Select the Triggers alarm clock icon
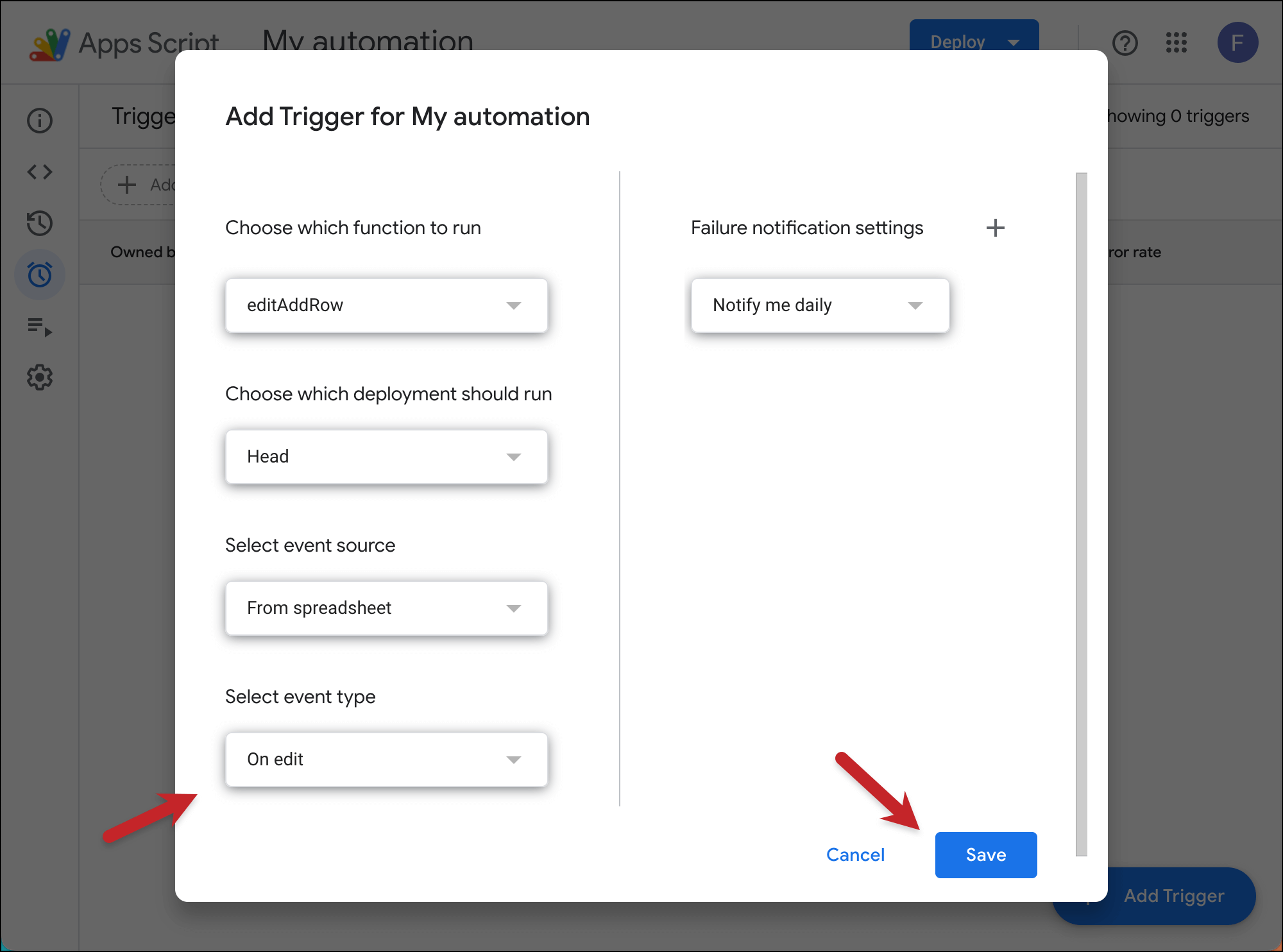 pyautogui.click(x=40, y=275)
